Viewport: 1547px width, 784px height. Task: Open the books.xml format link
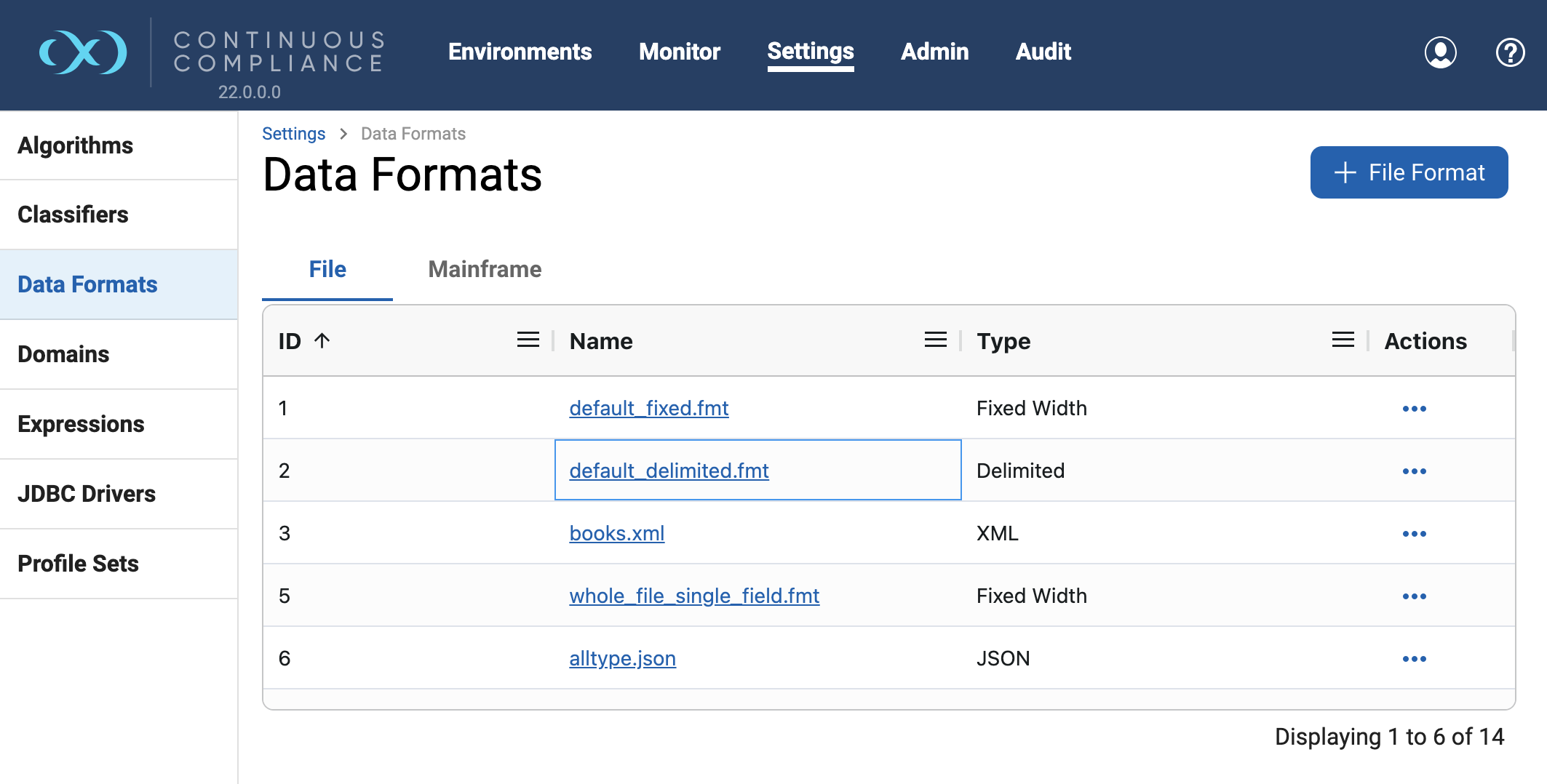tap(616, 533)
